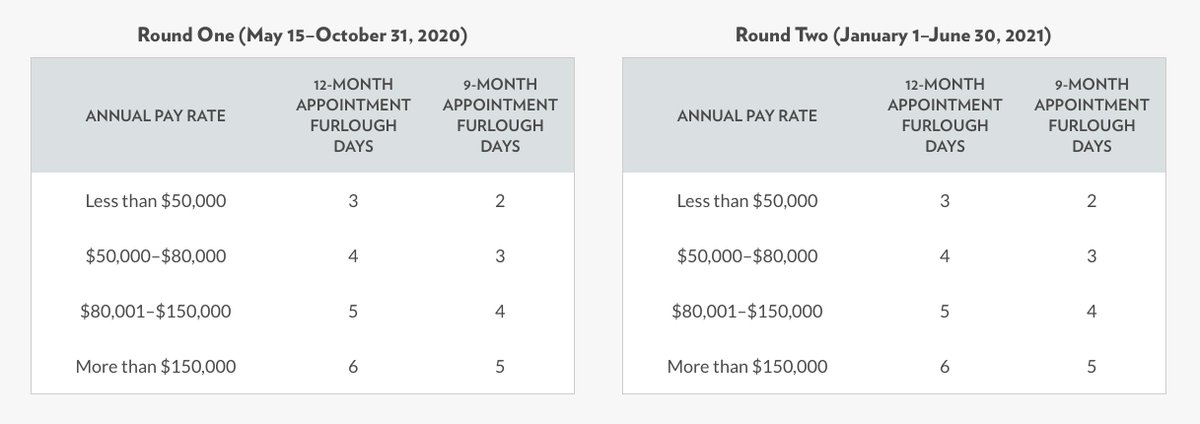The width and height of the screenshot is (1200, 424).
Task: Select Round One Annual Pay Rate header
Action: pyautogui.click(x=156, y=116)
